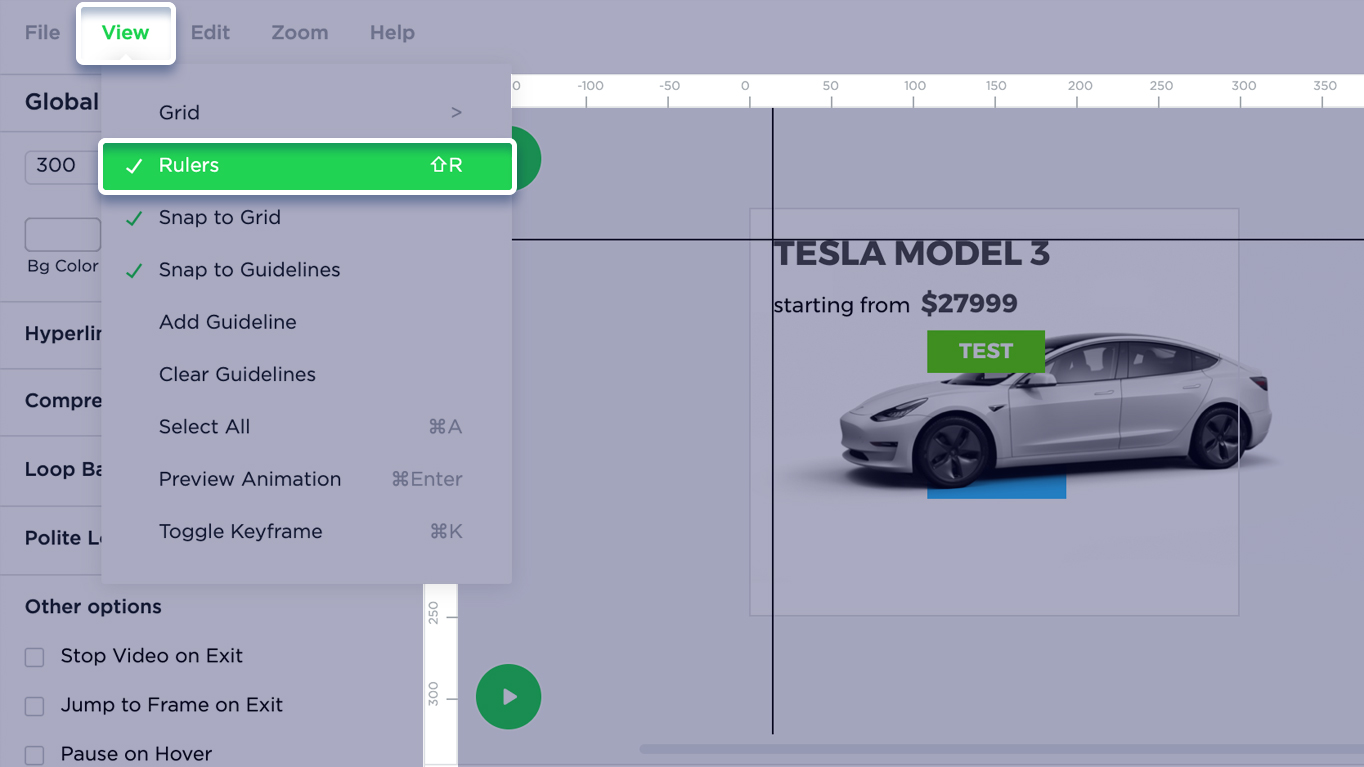Screen dimensions: 1364x767
Task: Open the Edit menu
Action: [x=210, y=32]
